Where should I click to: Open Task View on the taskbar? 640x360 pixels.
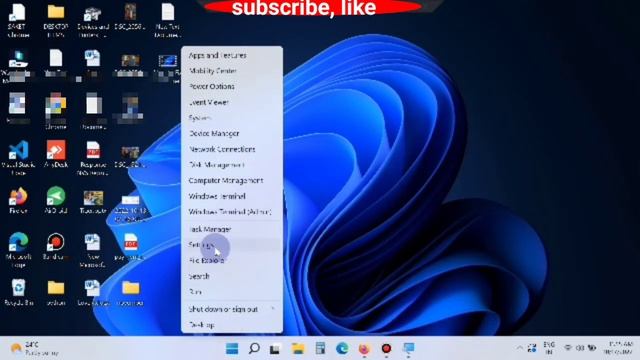275,349
